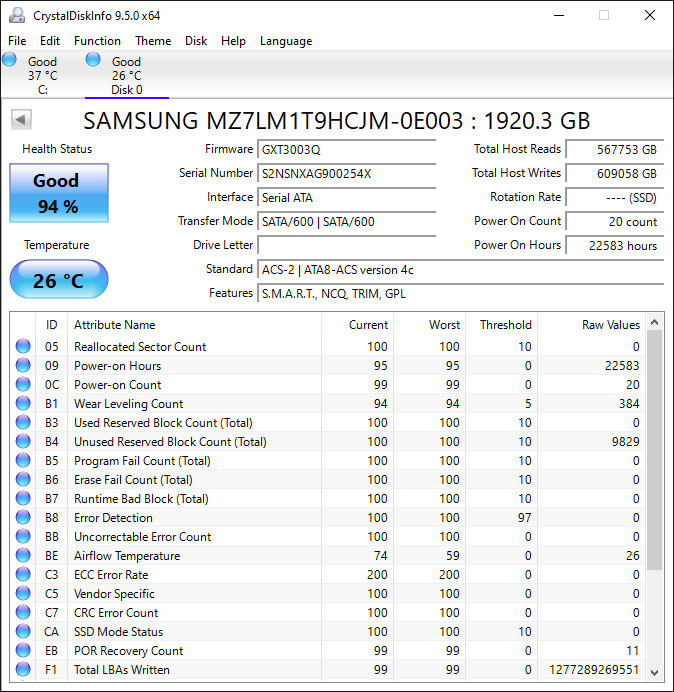The height and width of the screenshot is (692, 674).
Task: Open the Disk menu
Action: pyautogui.click(x=196, y=41)
